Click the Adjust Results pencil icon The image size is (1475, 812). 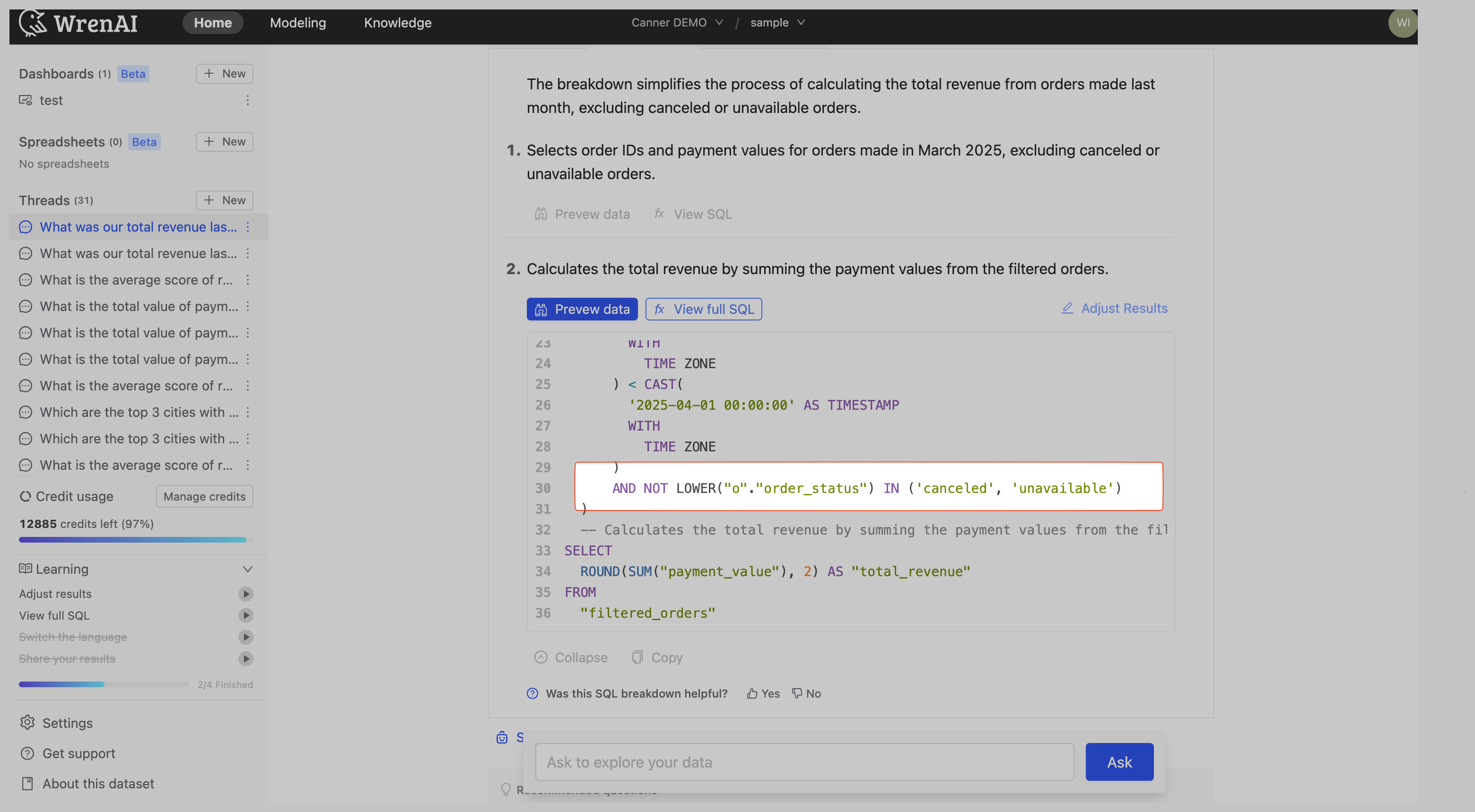[x=1067, y=308]
